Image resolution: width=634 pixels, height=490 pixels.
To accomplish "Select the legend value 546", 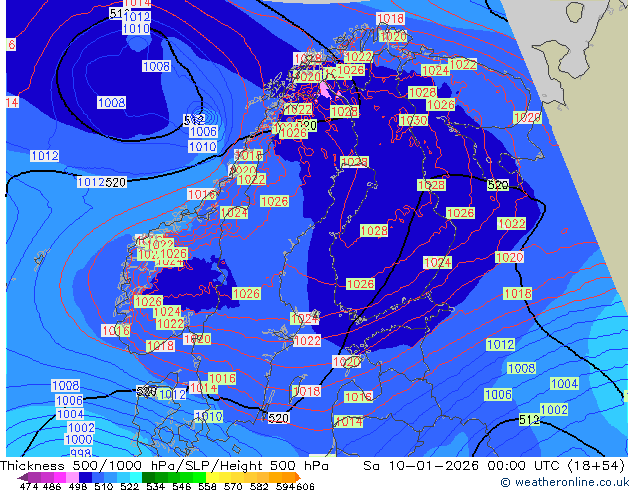I will click(182, 486).
